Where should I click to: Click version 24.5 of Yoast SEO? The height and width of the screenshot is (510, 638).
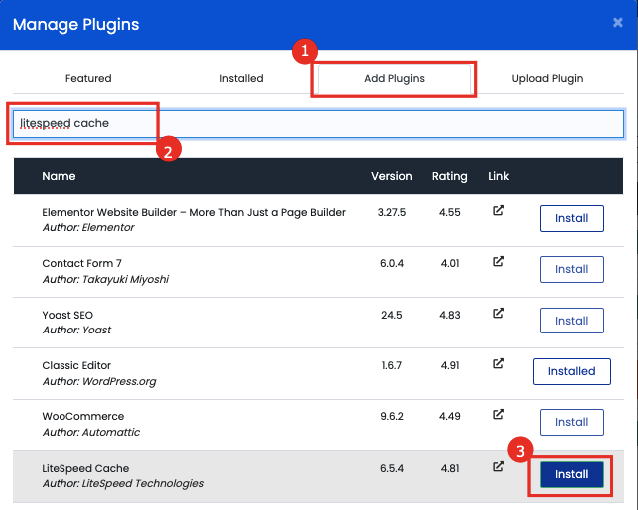click(392, 315)
